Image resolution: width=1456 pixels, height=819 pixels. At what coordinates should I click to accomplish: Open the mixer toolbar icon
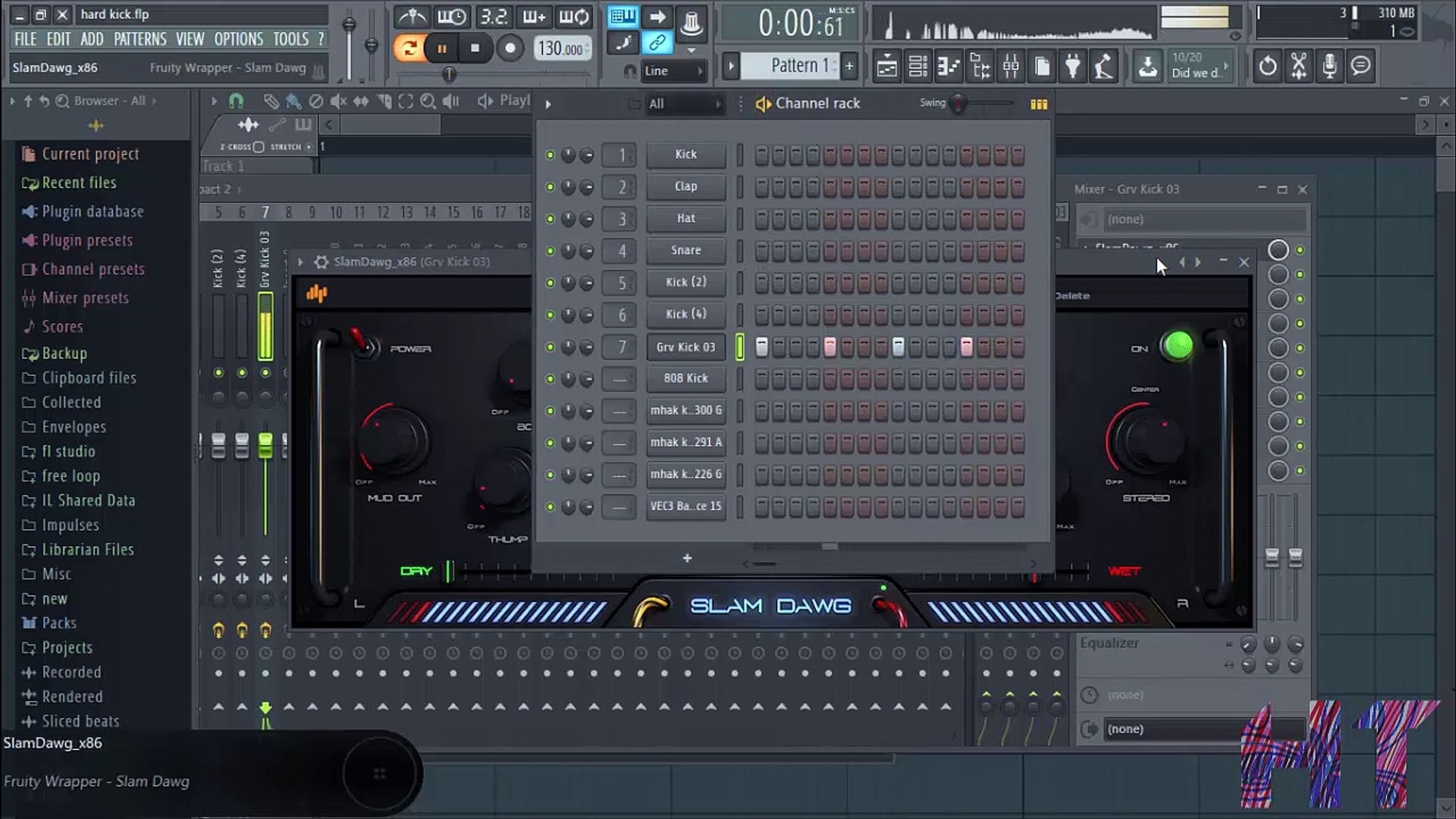[1011, 67]
